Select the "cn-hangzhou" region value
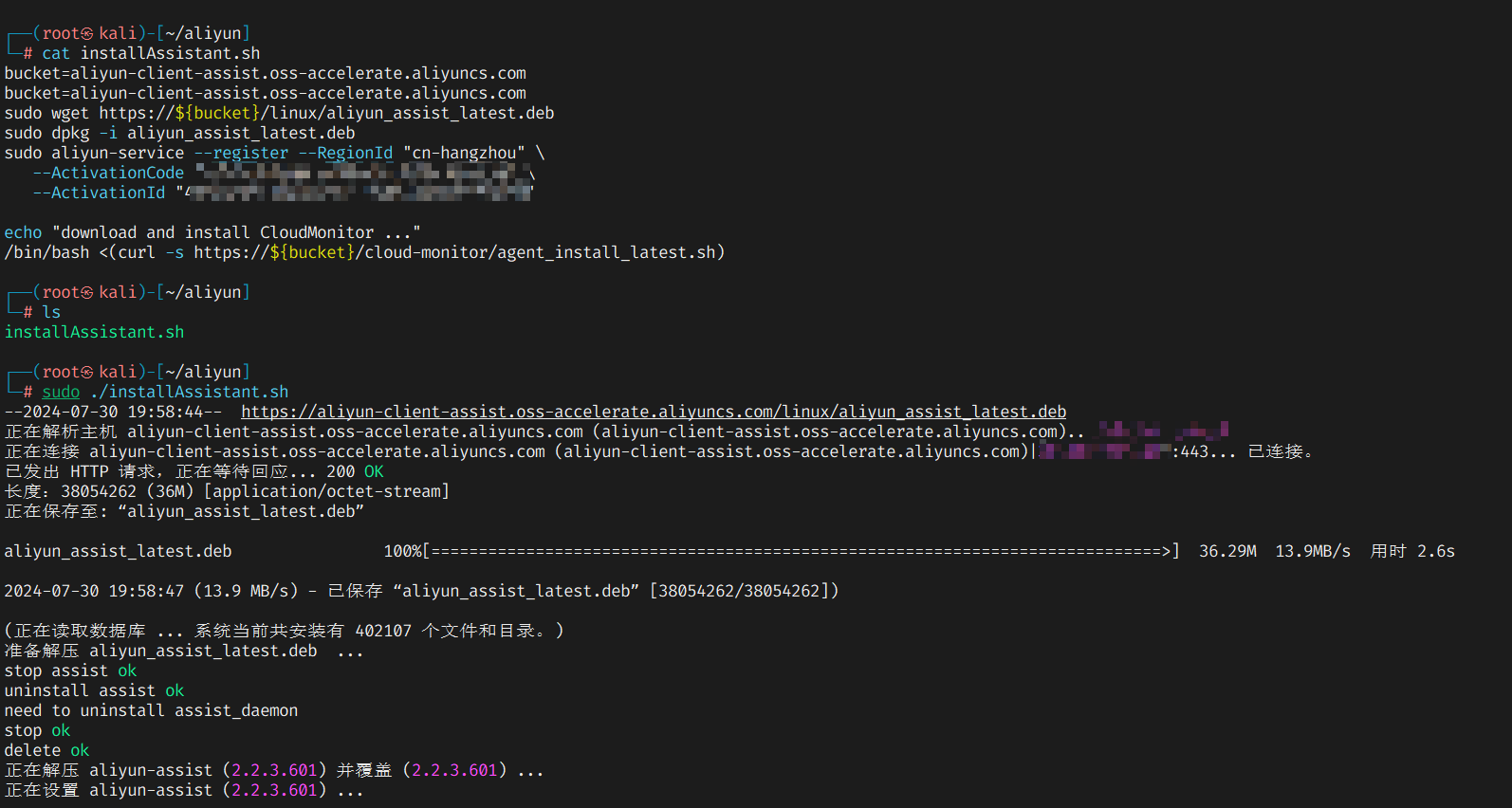The height and width of the screenshot is (808, 1512). 464,153
